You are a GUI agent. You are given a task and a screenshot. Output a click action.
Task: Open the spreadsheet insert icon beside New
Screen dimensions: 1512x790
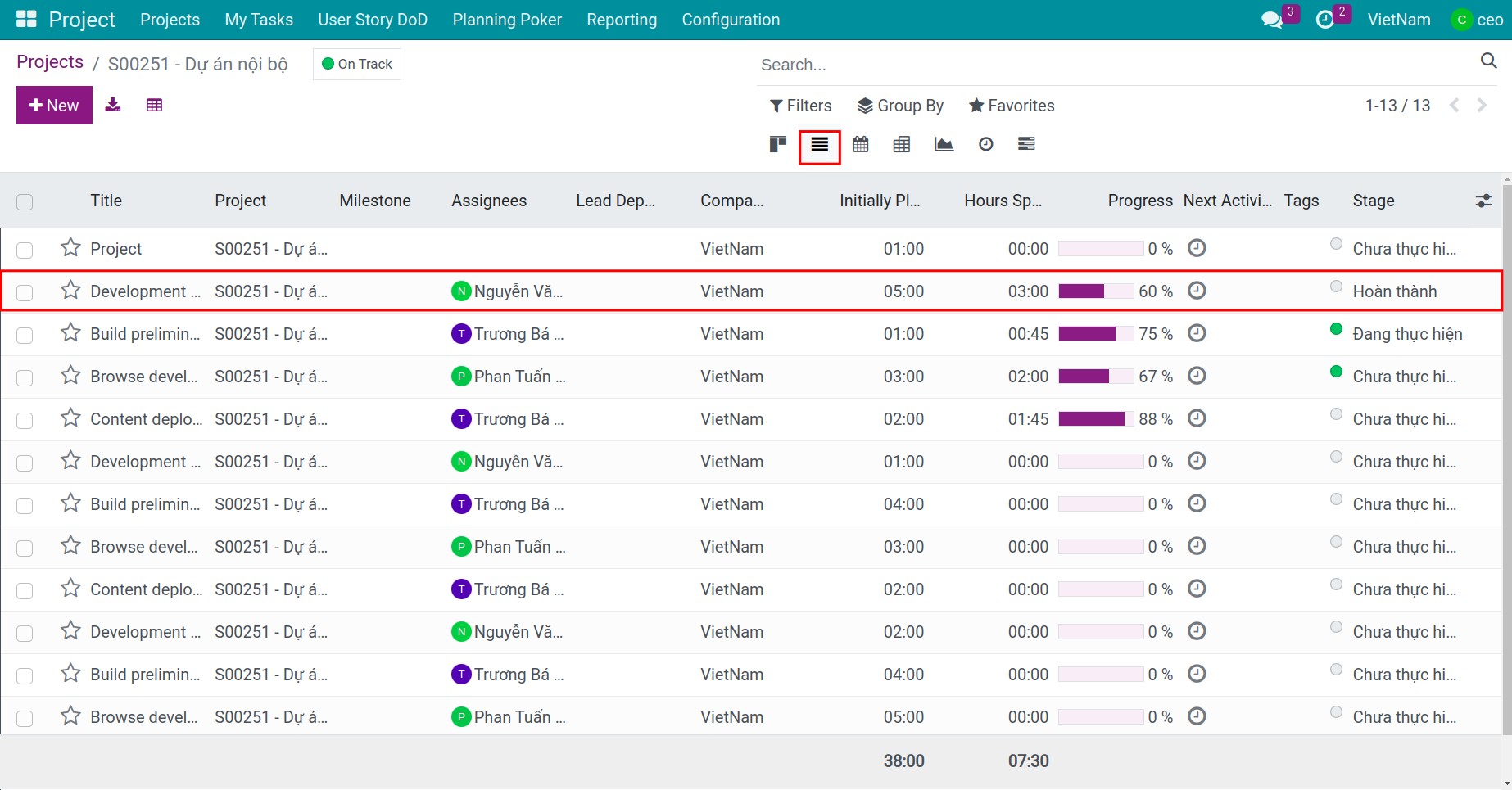pos(154,105)
